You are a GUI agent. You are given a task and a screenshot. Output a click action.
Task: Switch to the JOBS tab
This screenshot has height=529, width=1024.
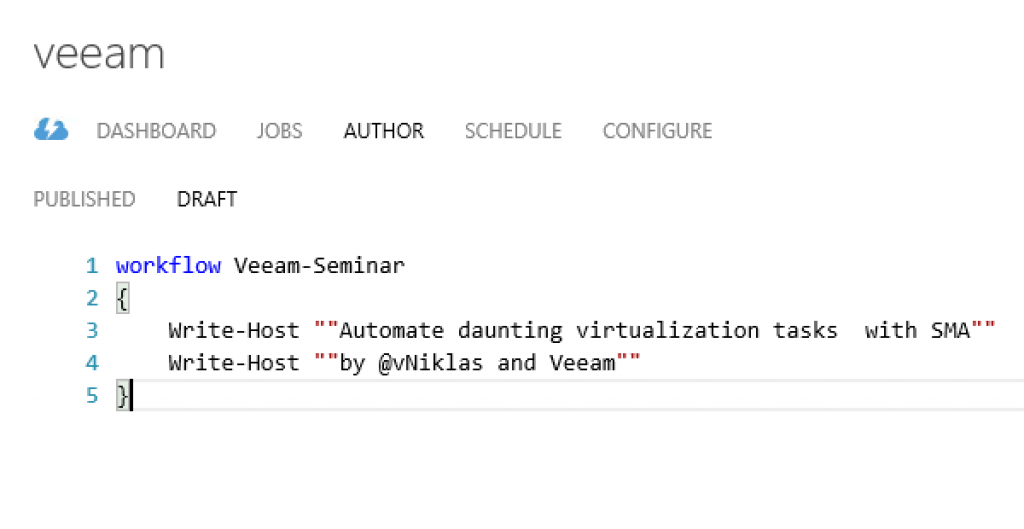(280, 131)
